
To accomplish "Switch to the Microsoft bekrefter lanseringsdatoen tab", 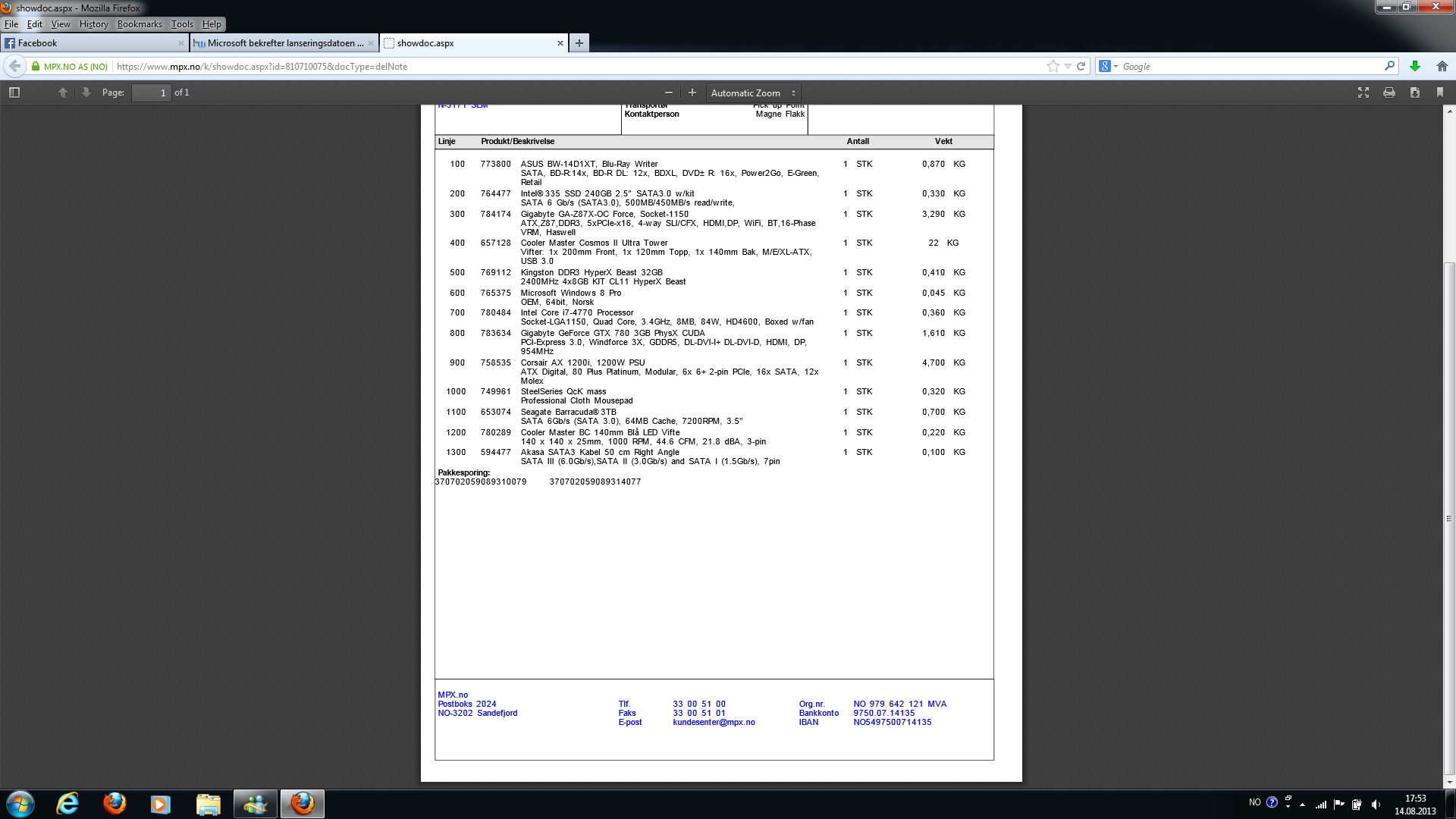I will 284,43.
